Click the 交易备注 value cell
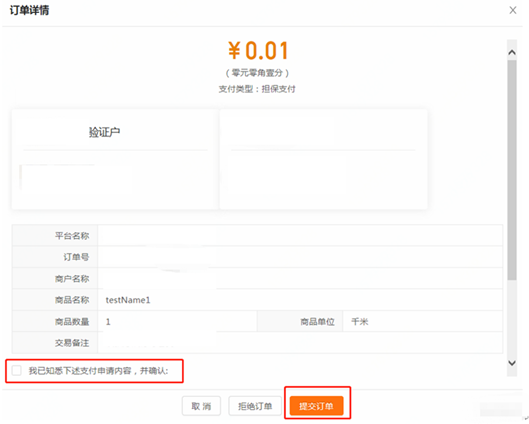529x424 pixels. pyautogui.click(x=300, y=343)
